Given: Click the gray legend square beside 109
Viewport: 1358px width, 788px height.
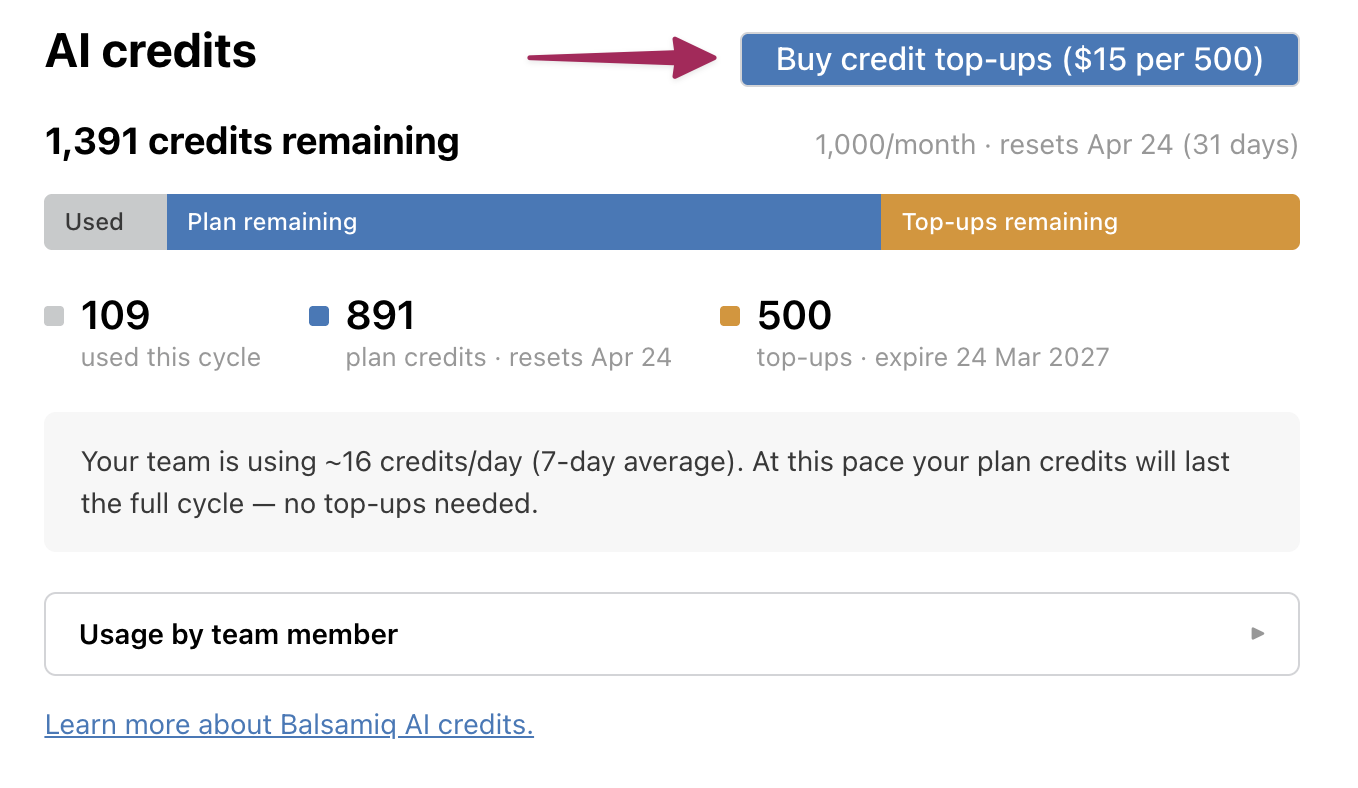Looking at the screenshot, I should 55,316.
